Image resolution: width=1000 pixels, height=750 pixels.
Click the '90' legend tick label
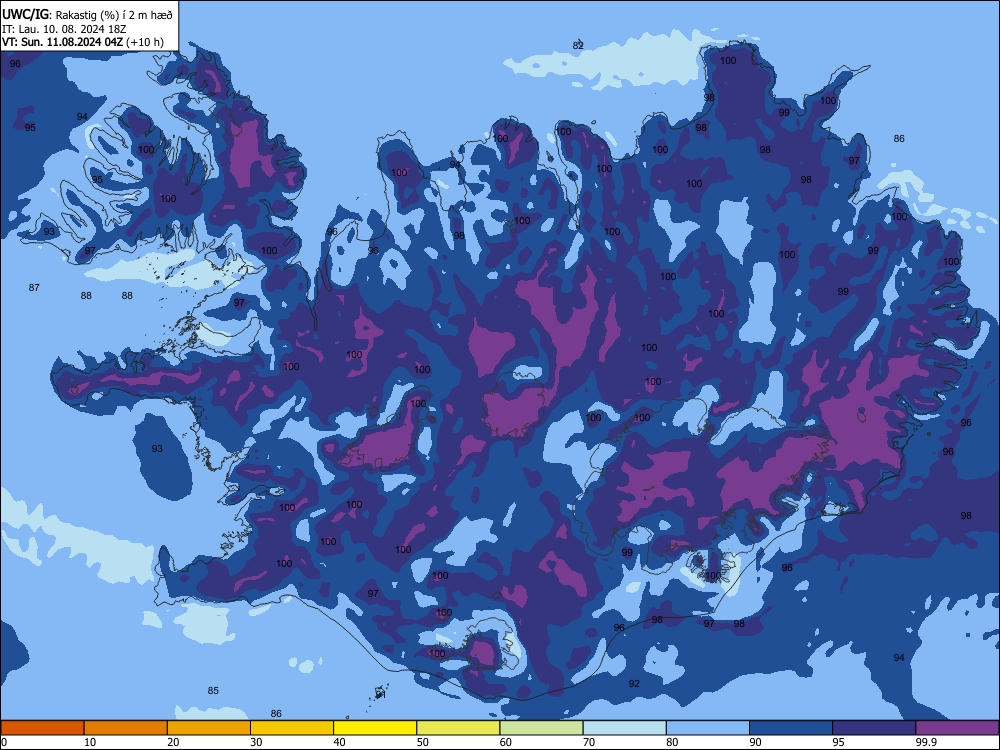[x=755, y=742]
